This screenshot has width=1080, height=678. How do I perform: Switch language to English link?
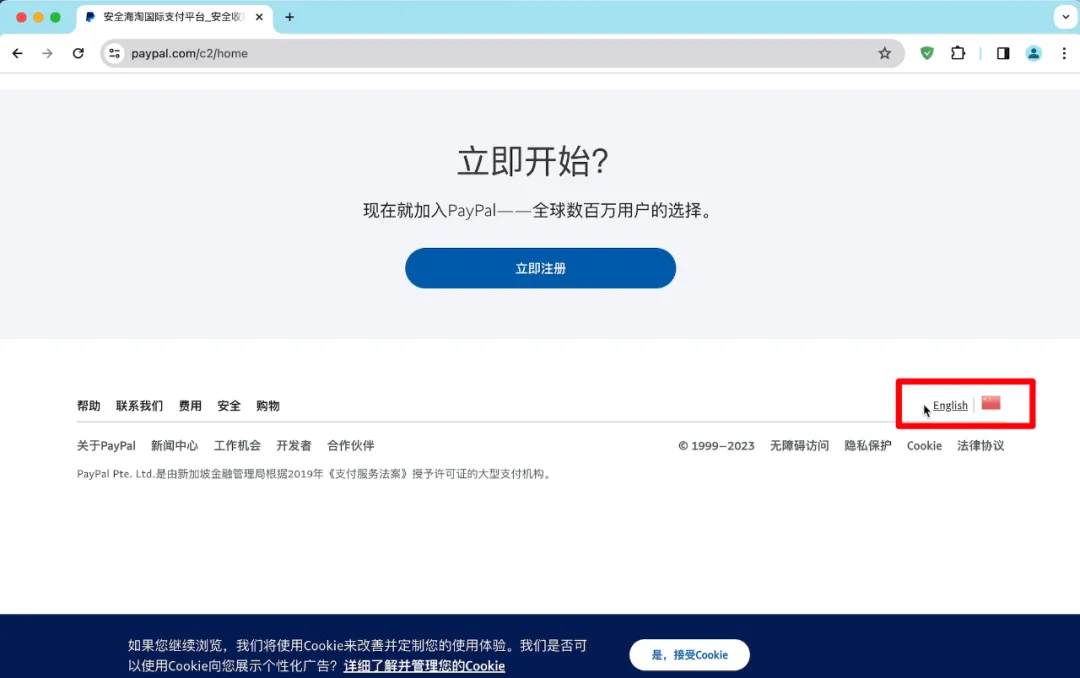tap(950, 405)
